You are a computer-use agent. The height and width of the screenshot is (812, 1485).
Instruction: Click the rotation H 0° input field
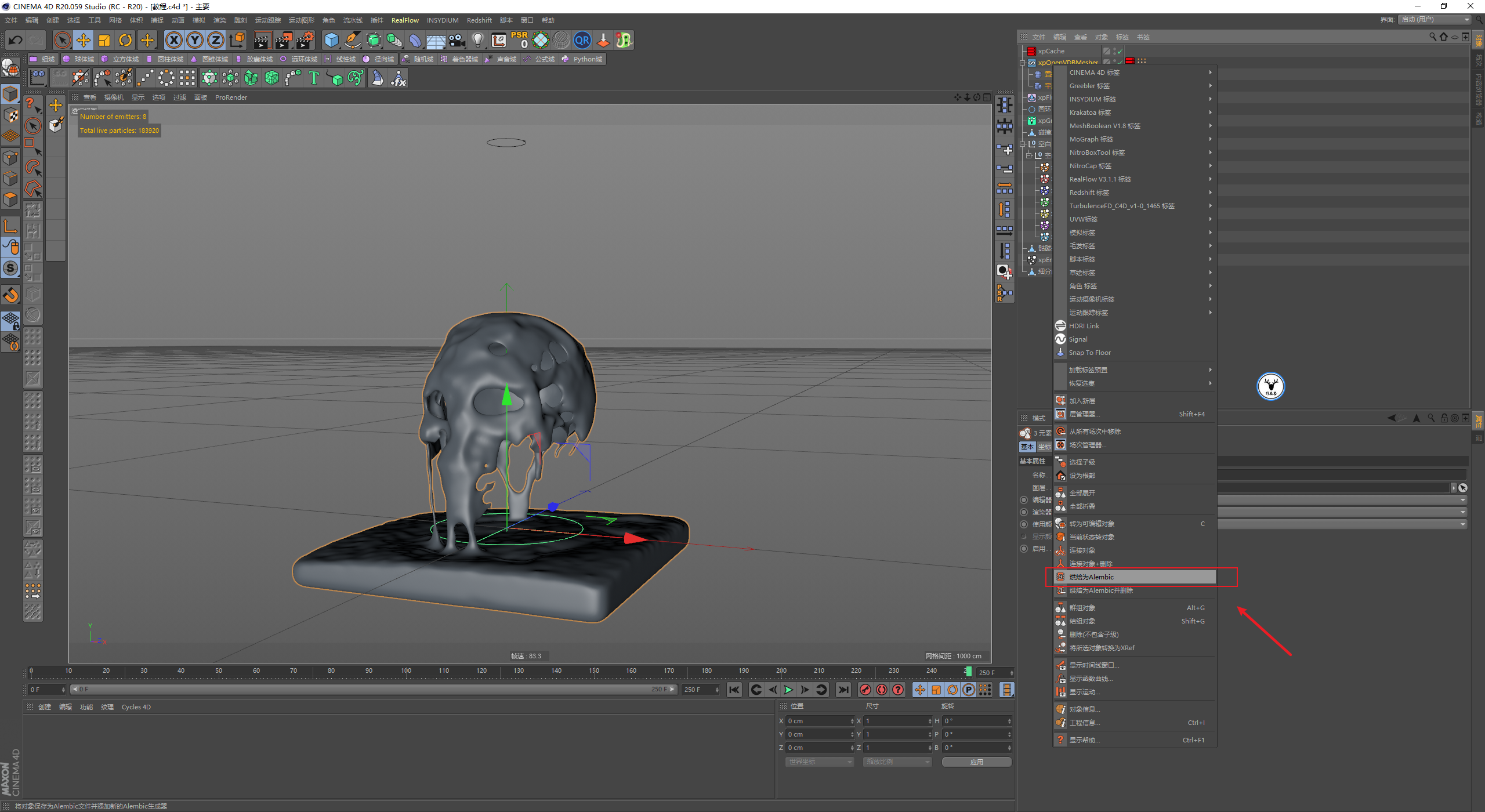pyautogui.click(x=976, y=722)
